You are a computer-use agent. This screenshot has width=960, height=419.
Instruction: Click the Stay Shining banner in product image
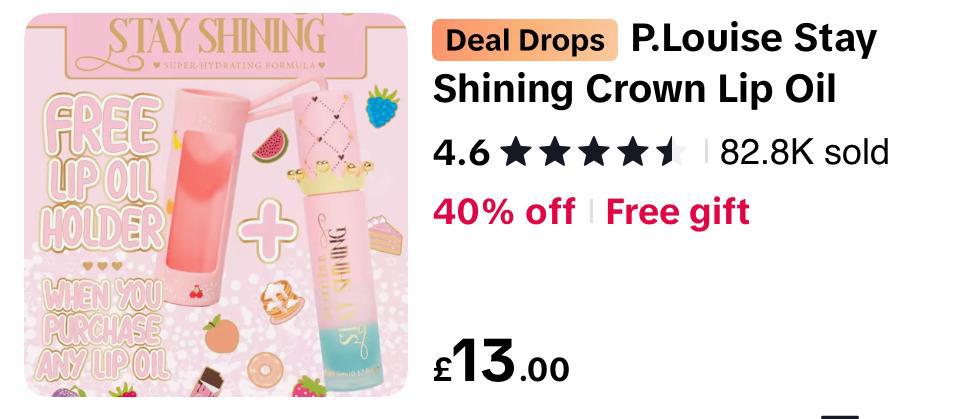(217, 46)
